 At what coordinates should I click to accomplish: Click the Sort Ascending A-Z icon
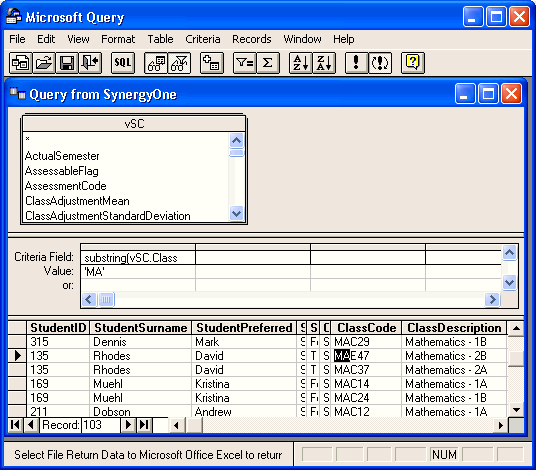[x=301, y=63]
